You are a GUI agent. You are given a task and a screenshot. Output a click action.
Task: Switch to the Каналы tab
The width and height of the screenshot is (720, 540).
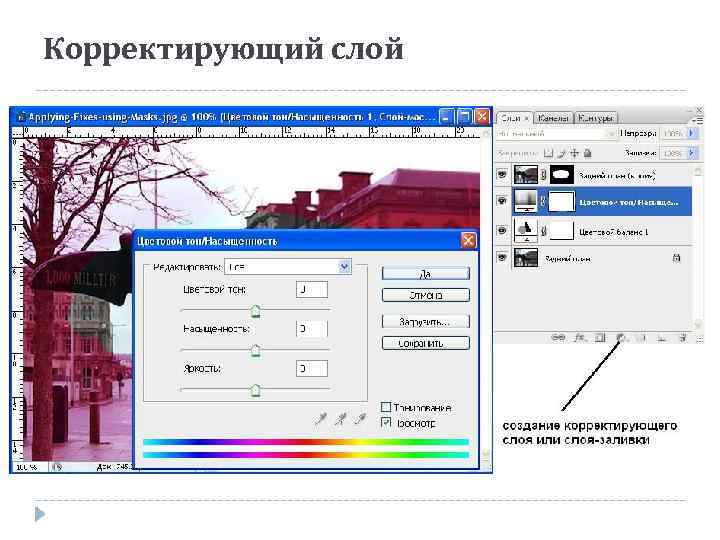(553, 118)
